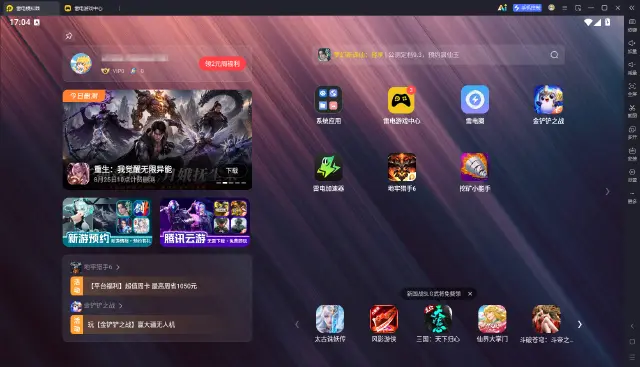Open recommended game 斗破苍穹
Screen dimensions: 640x367
(x=546, y=319)
